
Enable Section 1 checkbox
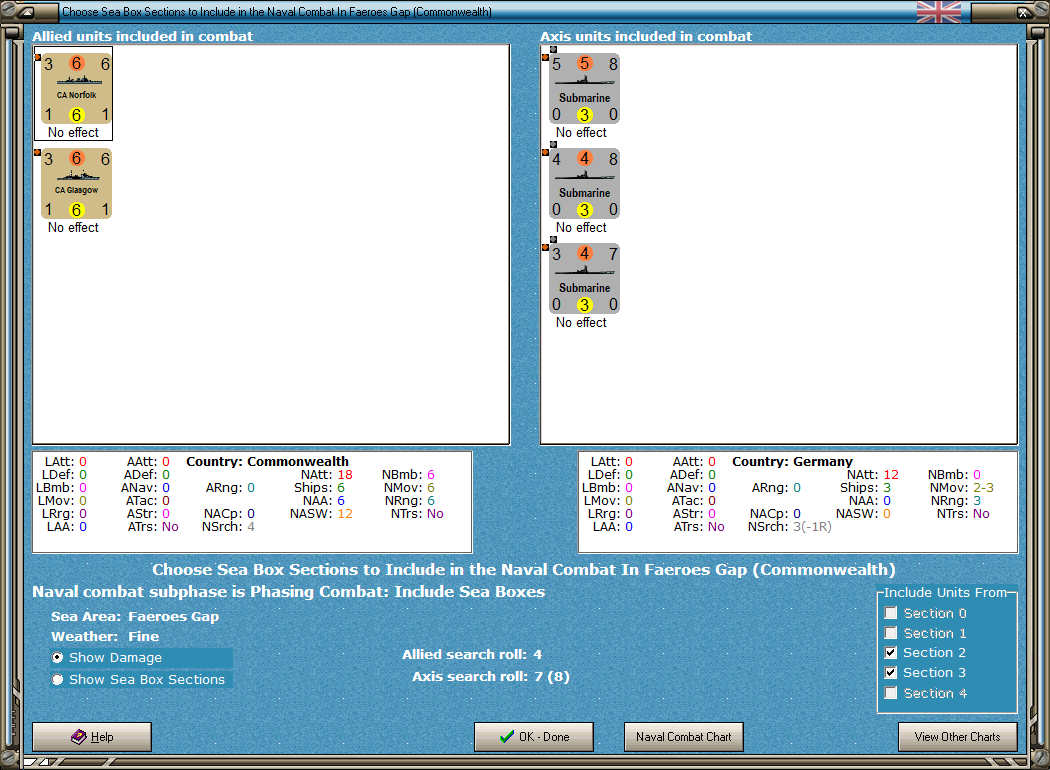coord(891,633)
